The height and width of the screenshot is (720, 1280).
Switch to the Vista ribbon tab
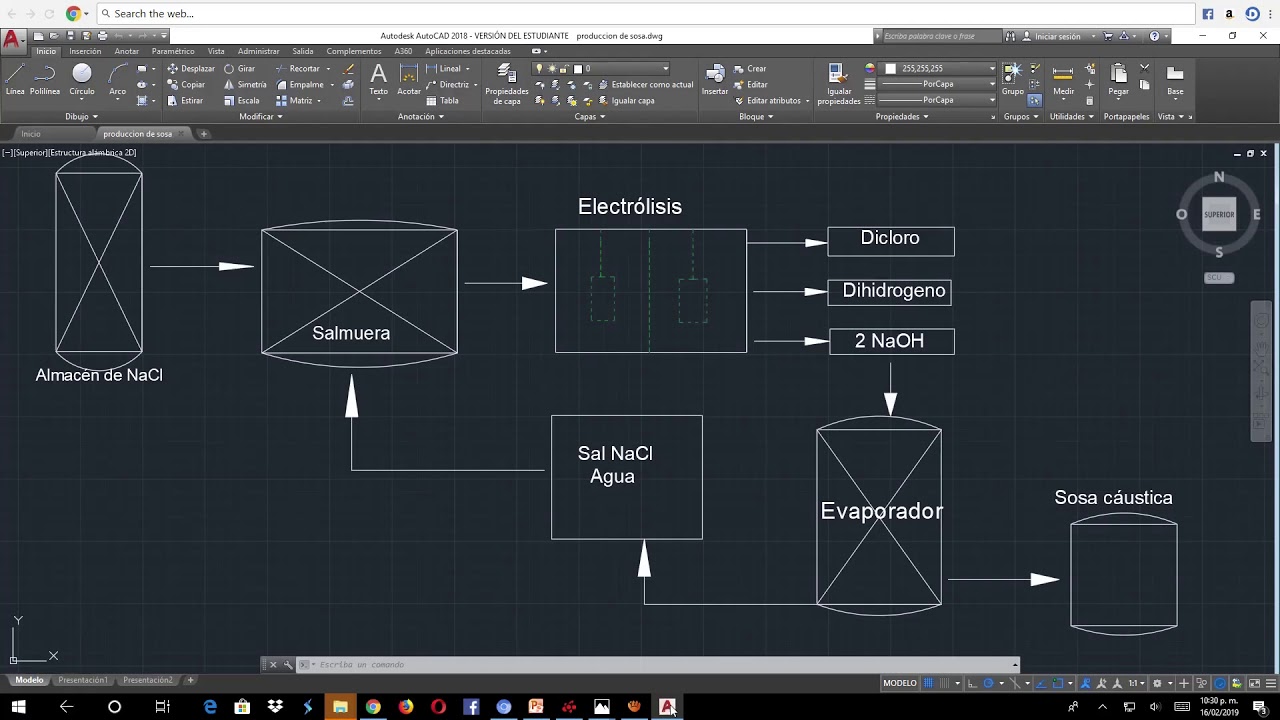pos(216,51)
